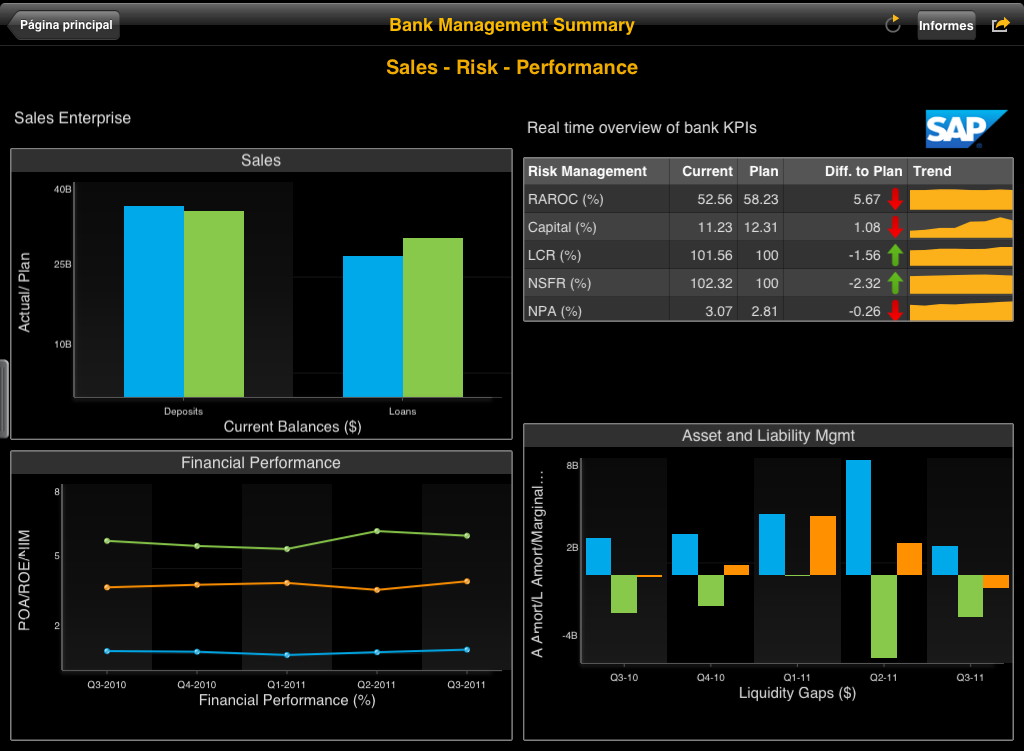Viewport: 1024px width, 751px height.
Task: Click the red down arrow for NPA
Action: click(x=895, y=311)
